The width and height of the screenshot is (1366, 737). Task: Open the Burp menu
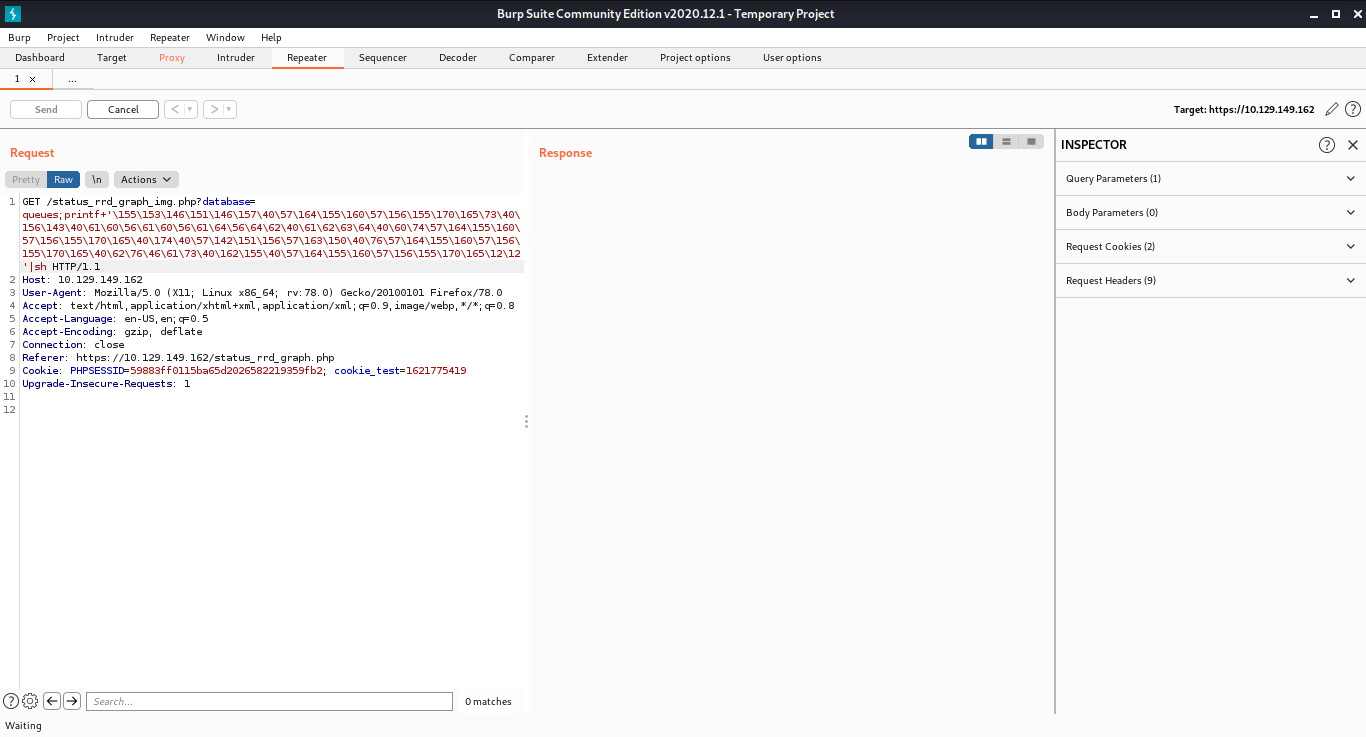pos(19,38)
